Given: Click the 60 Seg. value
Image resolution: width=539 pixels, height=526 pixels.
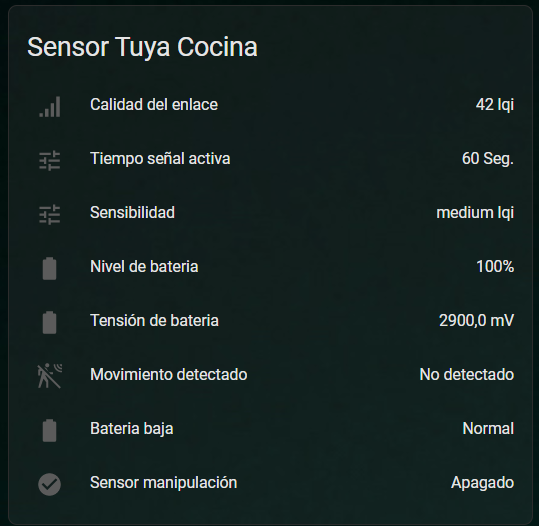Looking at the screenshot, I should pyautogui.click(x=488, y=159).
